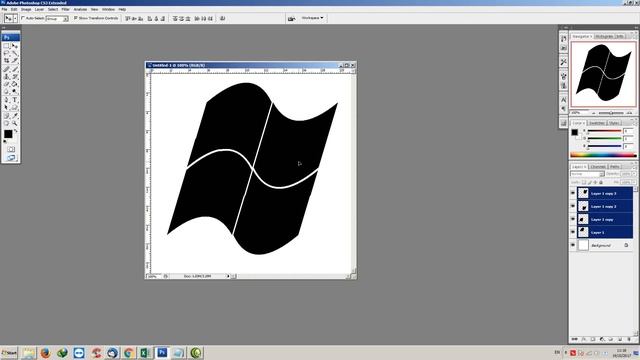
Task: Enable the Auto Select checkbox
Action: [x=23, y=18]
